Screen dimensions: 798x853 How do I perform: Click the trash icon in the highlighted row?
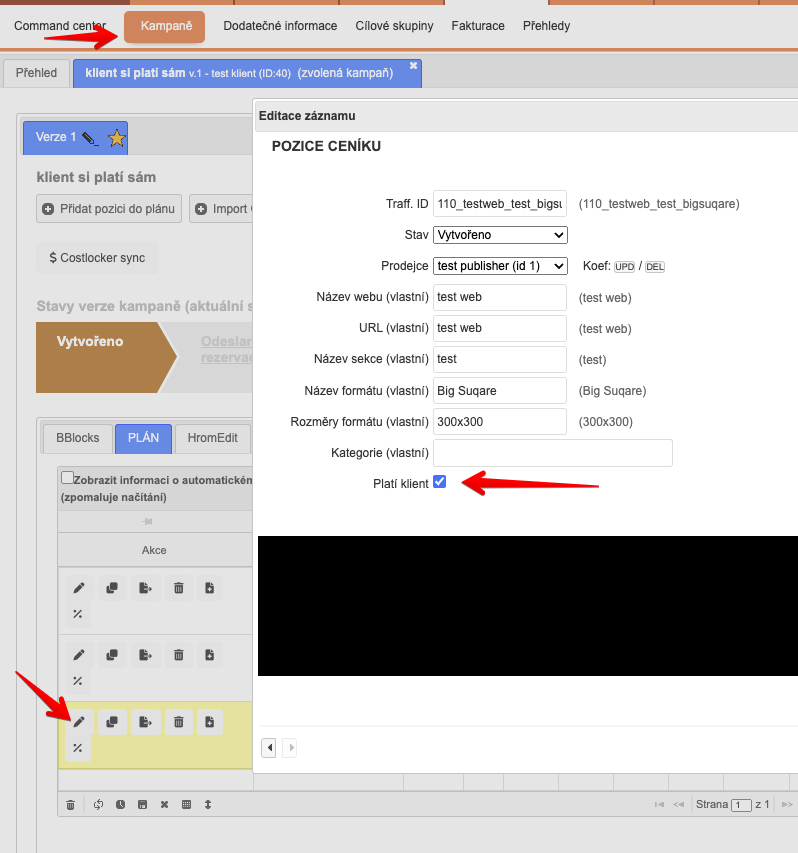178,722
